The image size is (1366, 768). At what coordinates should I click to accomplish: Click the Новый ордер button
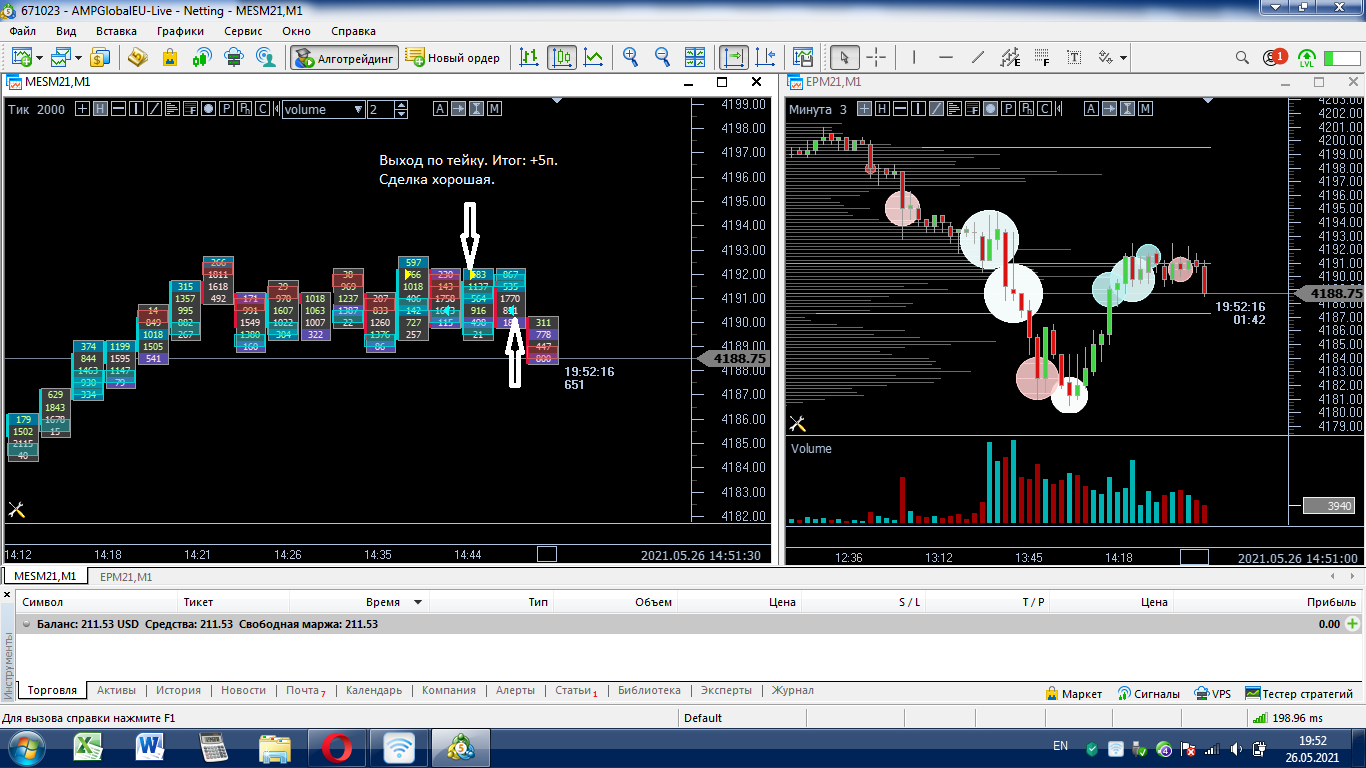[454, 57]
